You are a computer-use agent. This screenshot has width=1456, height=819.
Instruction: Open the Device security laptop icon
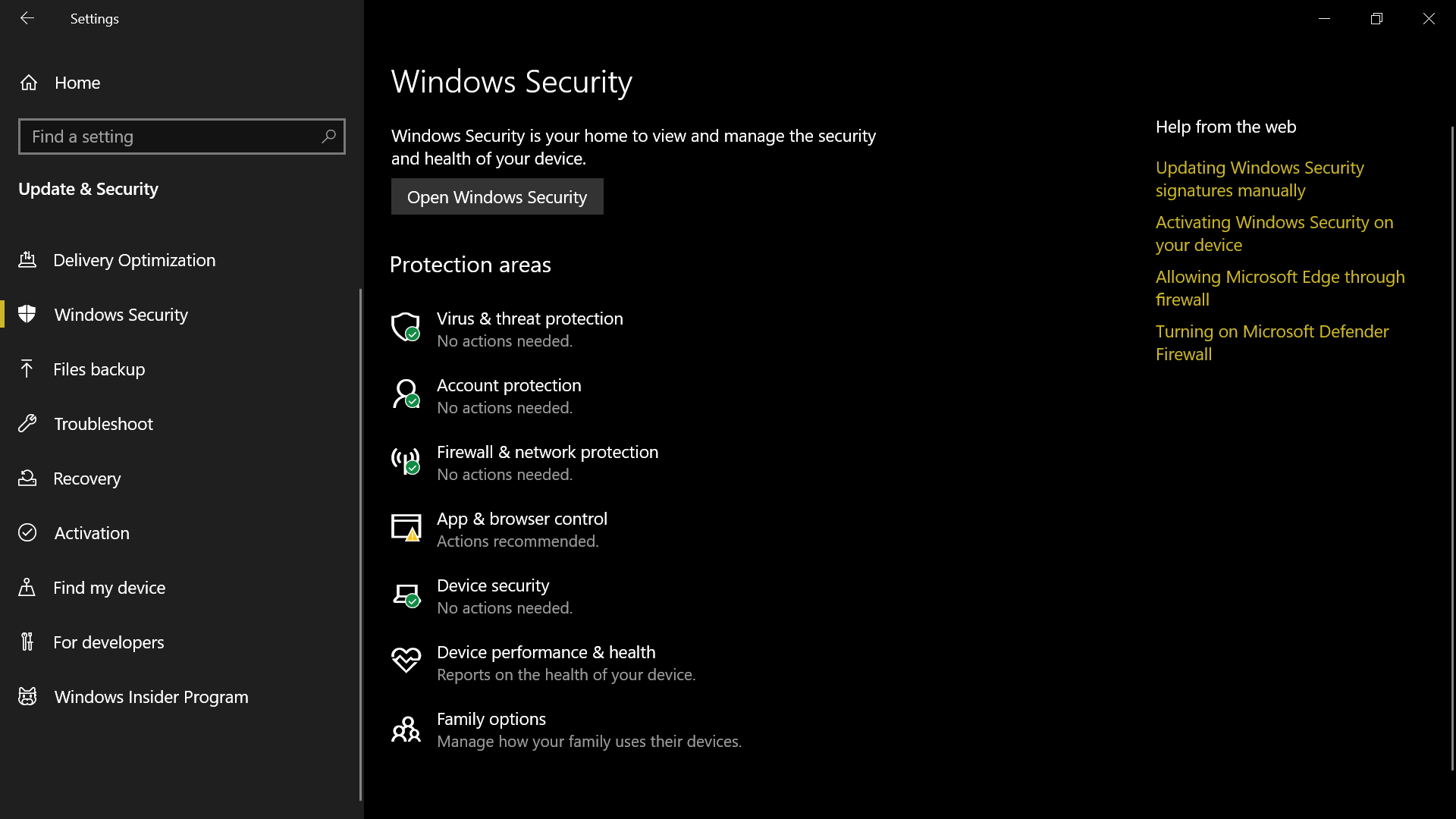(406, 595)
